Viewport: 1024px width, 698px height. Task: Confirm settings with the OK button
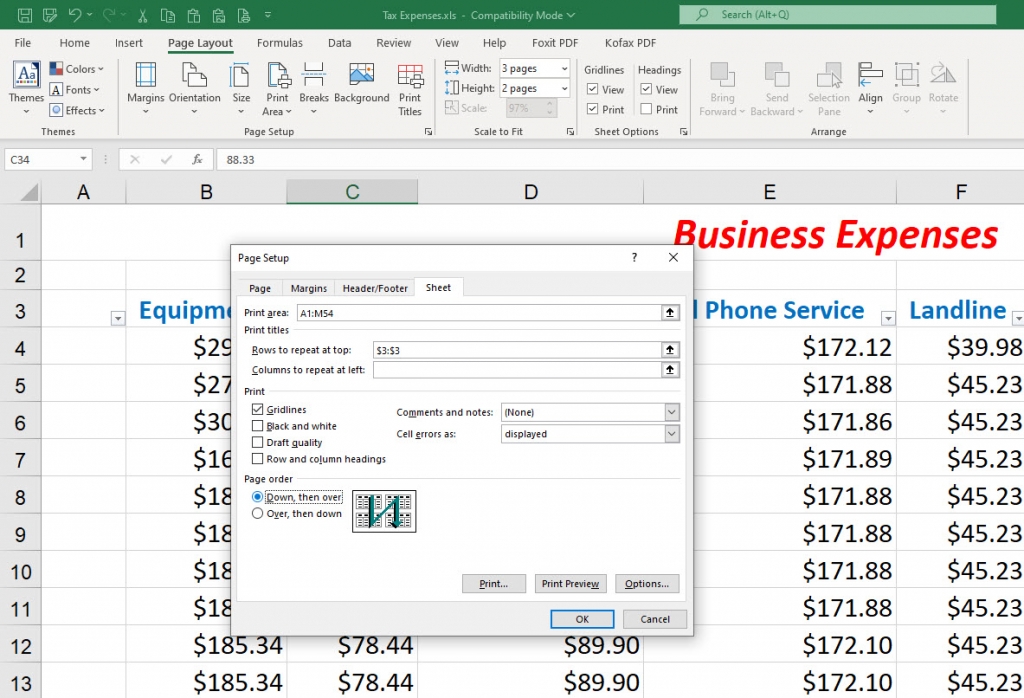[582, 619]
